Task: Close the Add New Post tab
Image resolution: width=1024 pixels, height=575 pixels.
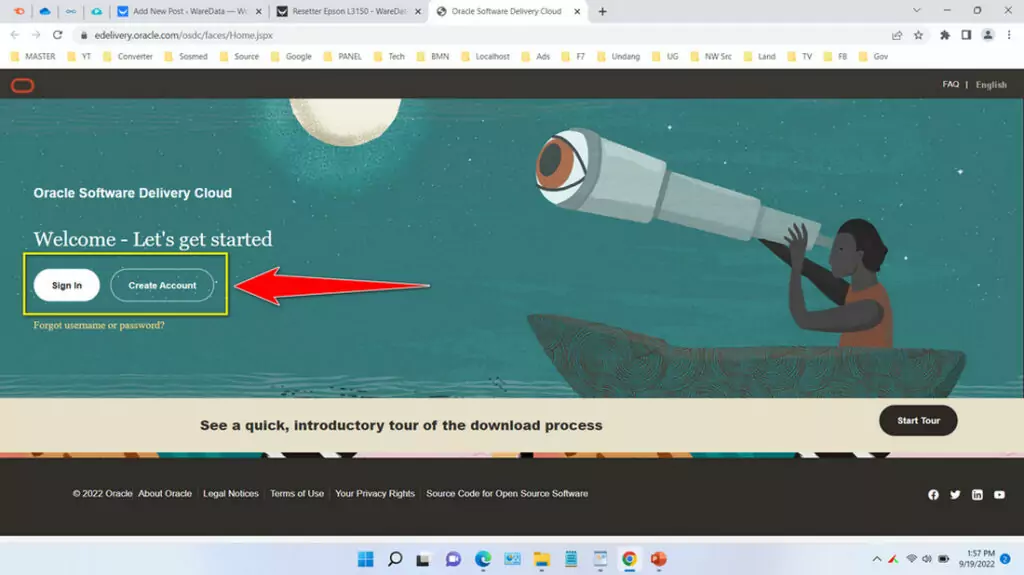Action: [259, 11]
